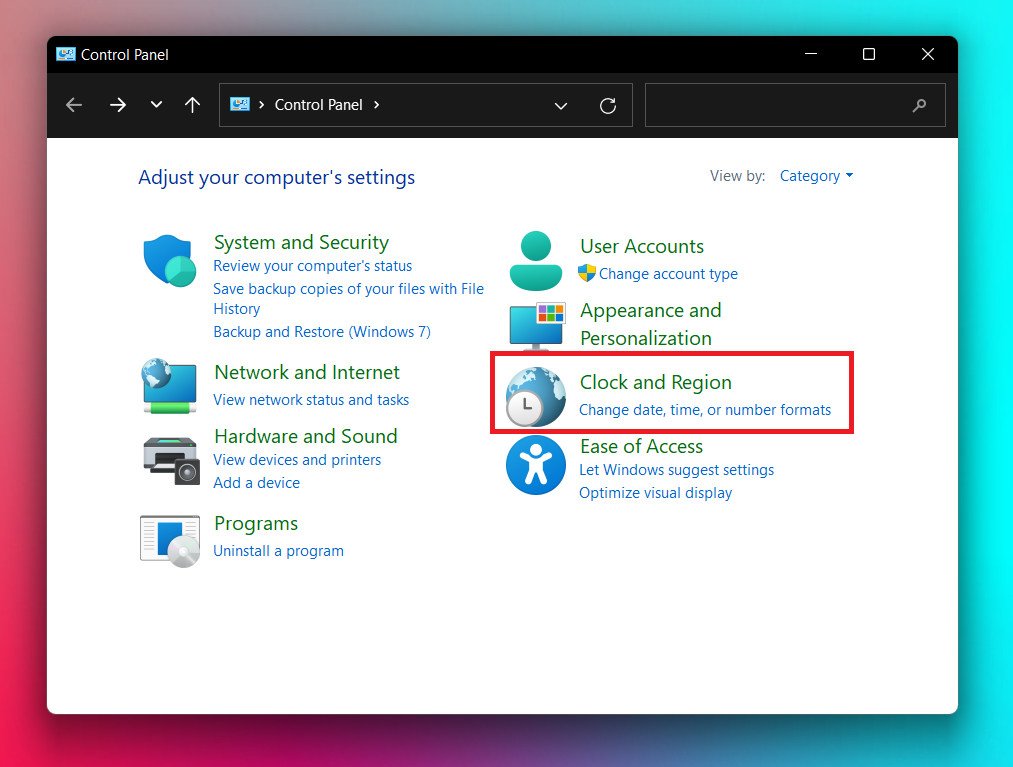
Task: Click the Appearance and Personalization monitor icon
Action: click(538, 326)
